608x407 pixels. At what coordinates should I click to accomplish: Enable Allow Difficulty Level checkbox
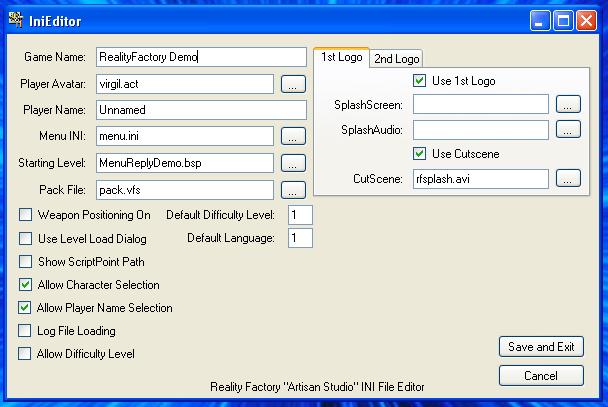[x=25, y=354]
